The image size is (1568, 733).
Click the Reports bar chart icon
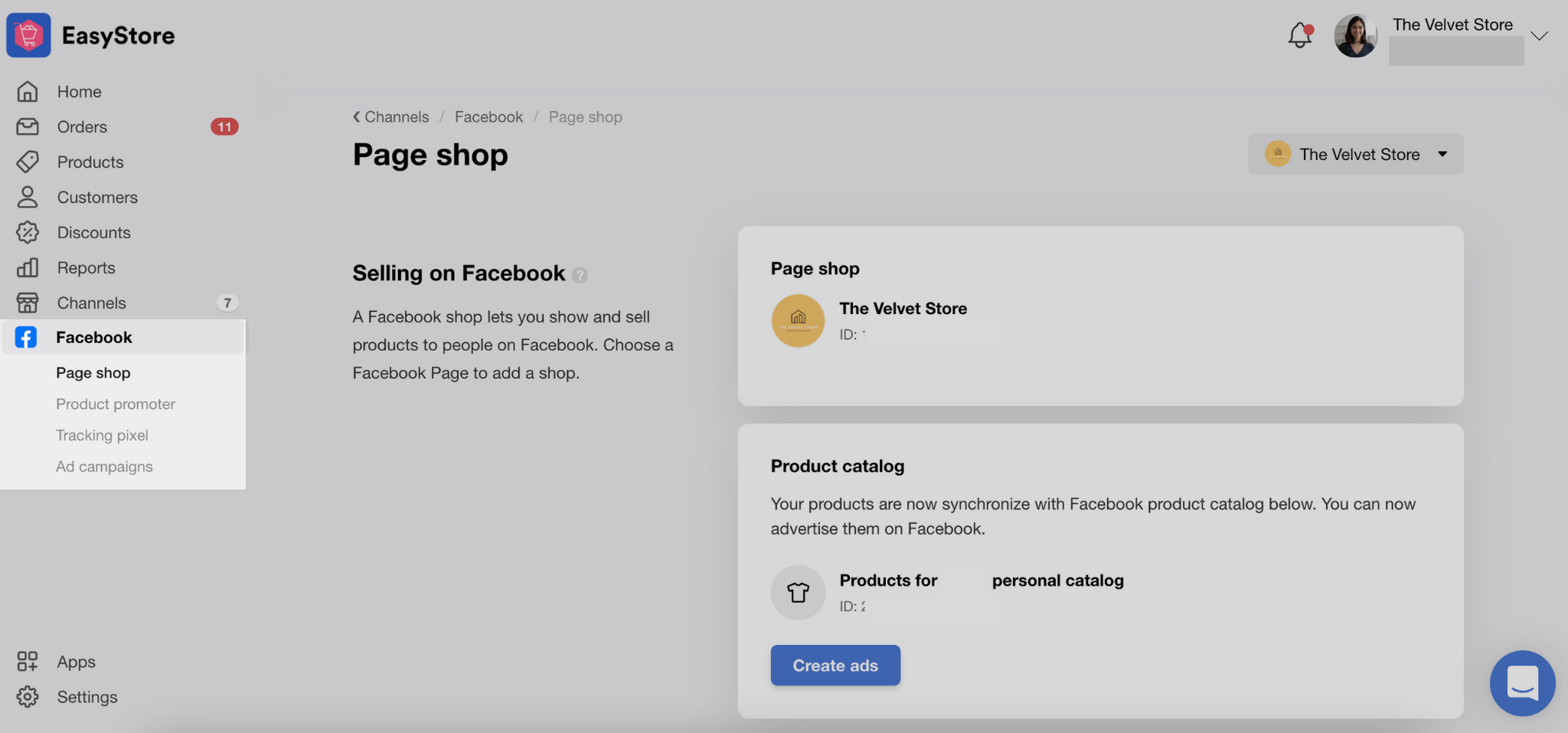28,267
